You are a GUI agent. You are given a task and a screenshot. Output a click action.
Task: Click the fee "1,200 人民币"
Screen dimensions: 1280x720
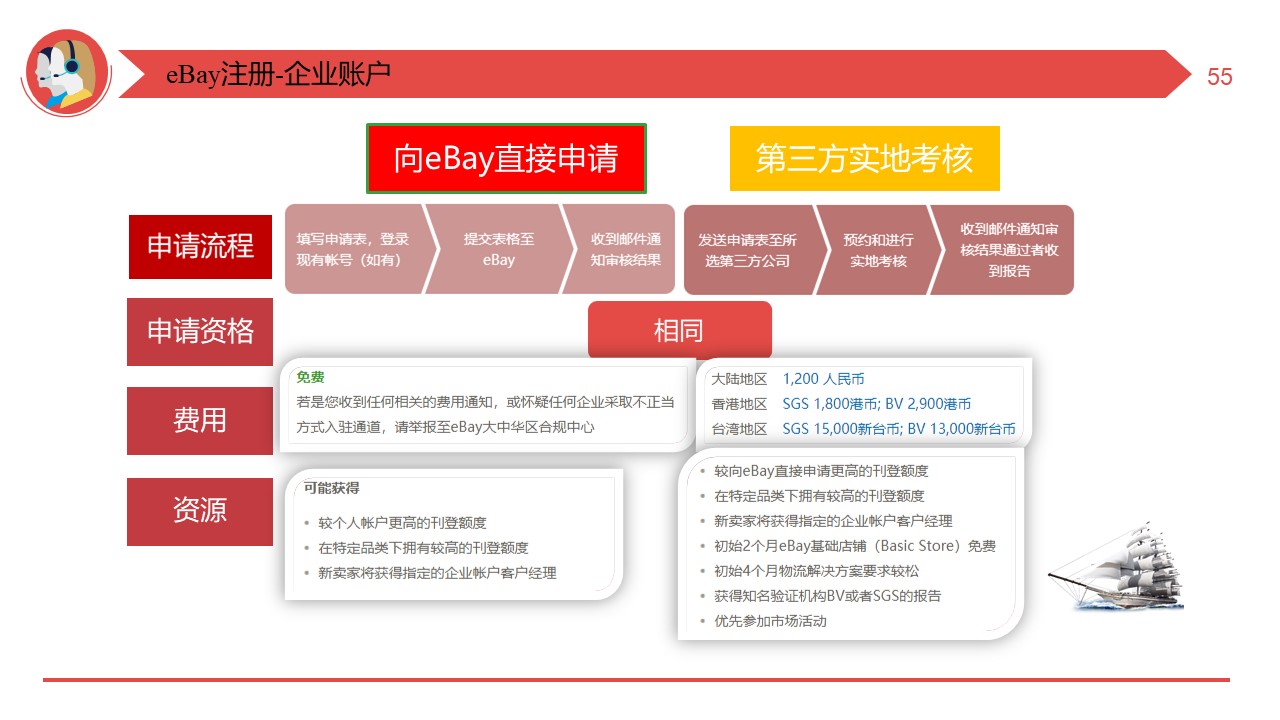[x=823, y=379]
